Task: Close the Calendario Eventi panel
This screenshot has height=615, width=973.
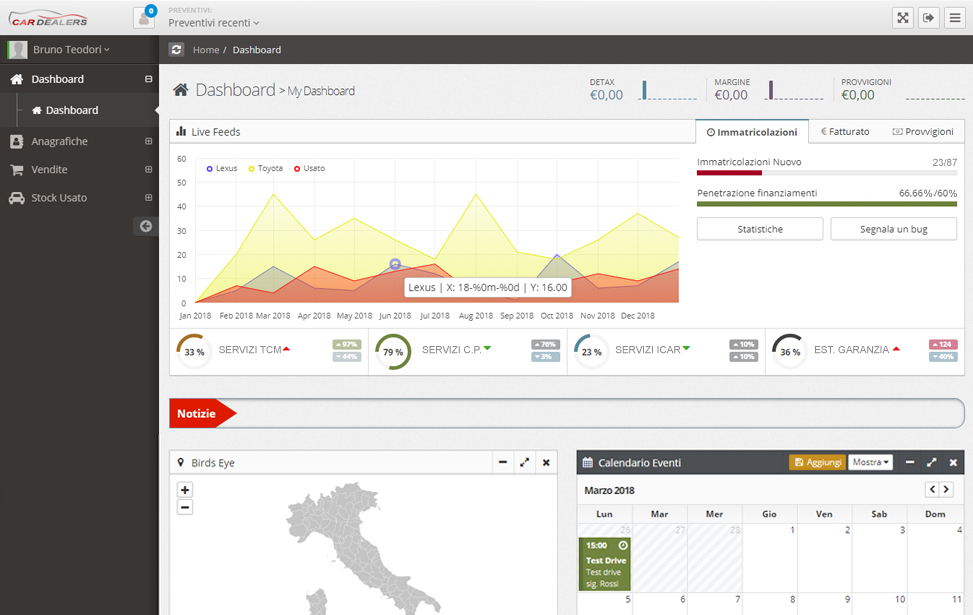Action: [x=953, y=462]
